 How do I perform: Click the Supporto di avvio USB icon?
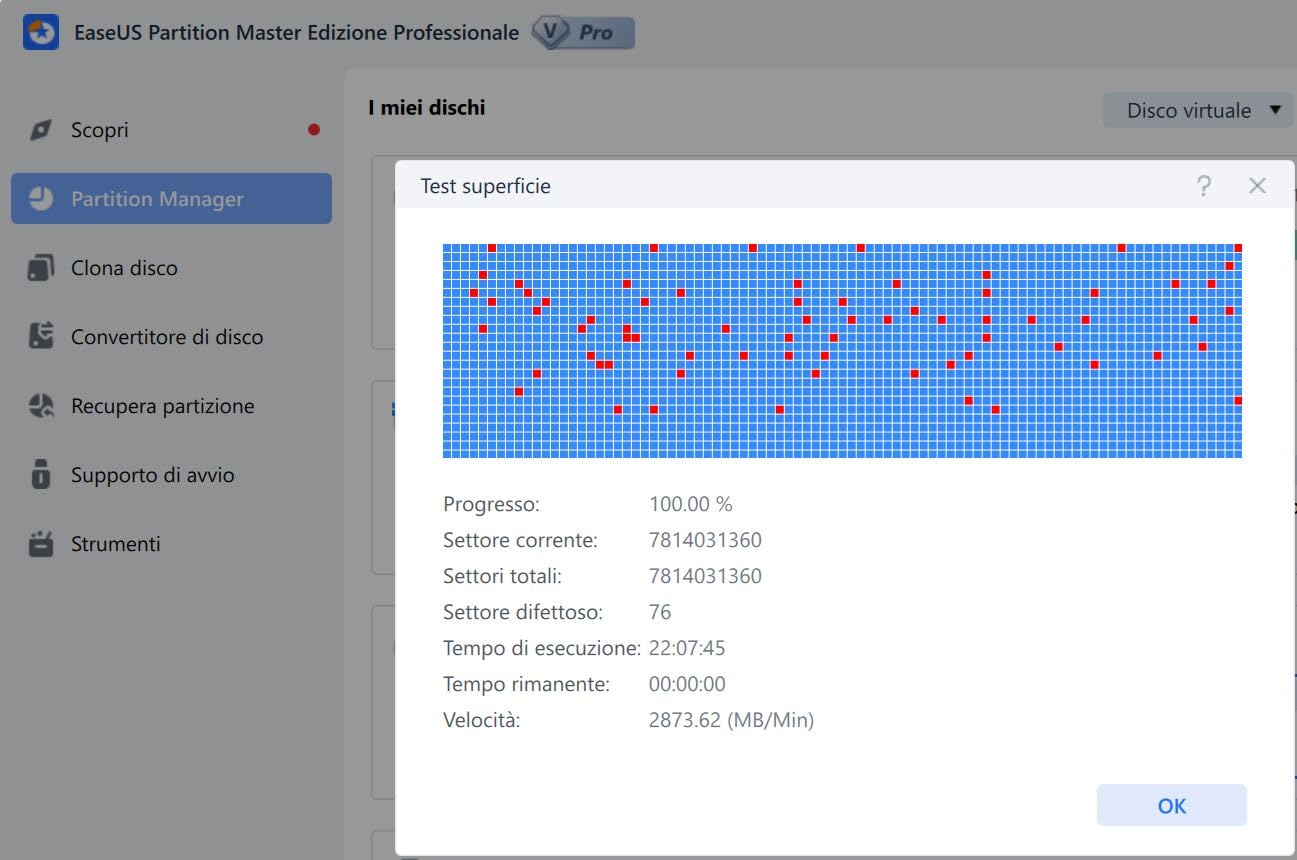pyautogui.click(x=41, y=474)
